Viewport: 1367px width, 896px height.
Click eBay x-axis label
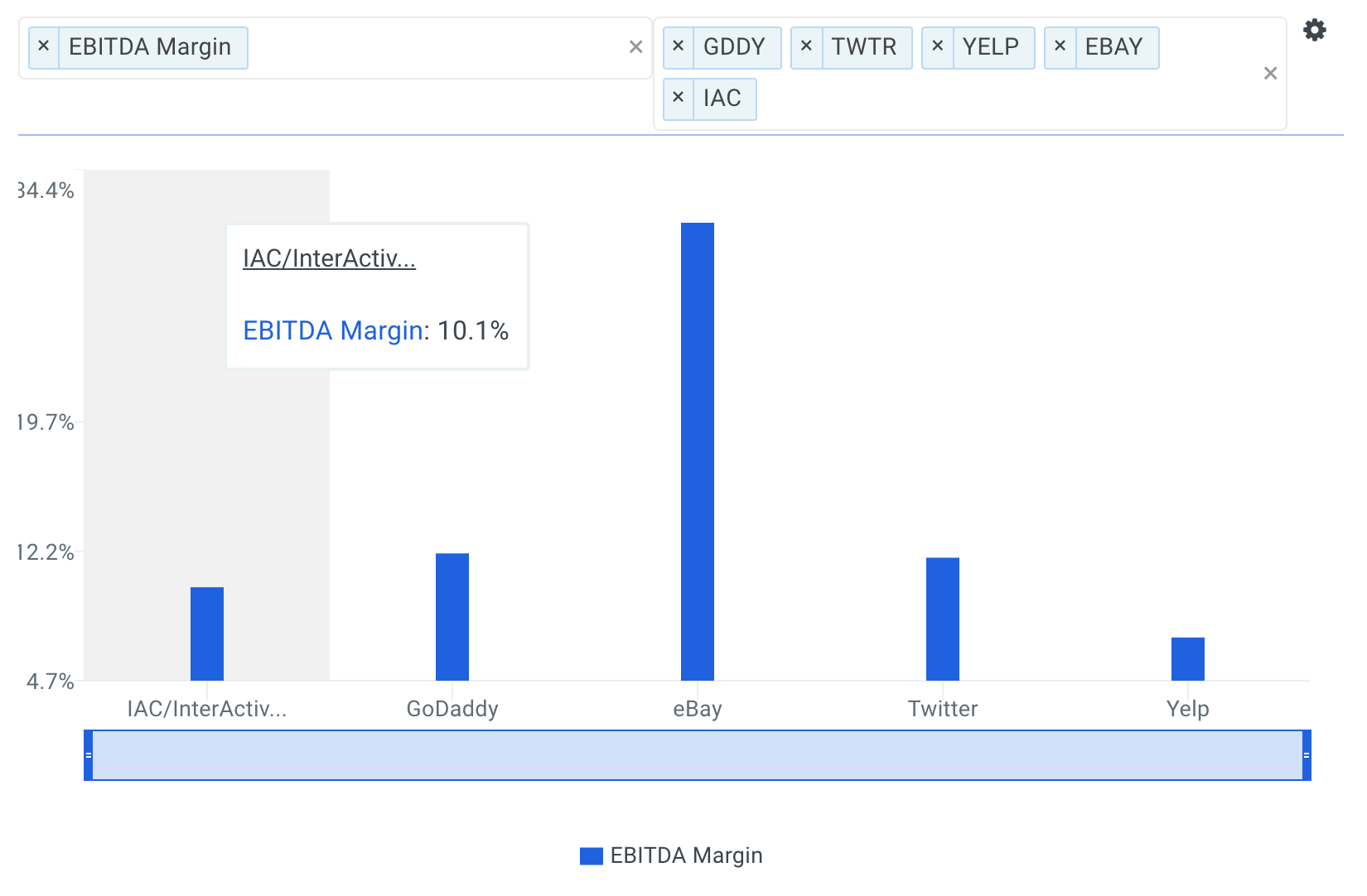tap(698, 709)
